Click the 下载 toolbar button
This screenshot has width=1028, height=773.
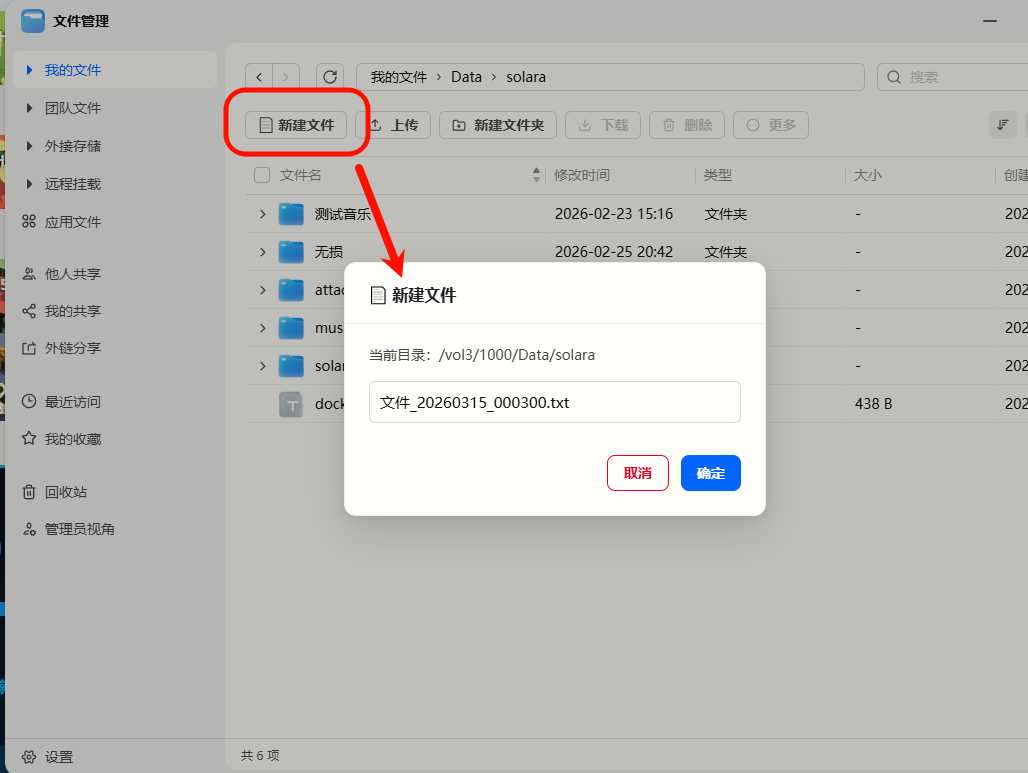pos(603,125)
